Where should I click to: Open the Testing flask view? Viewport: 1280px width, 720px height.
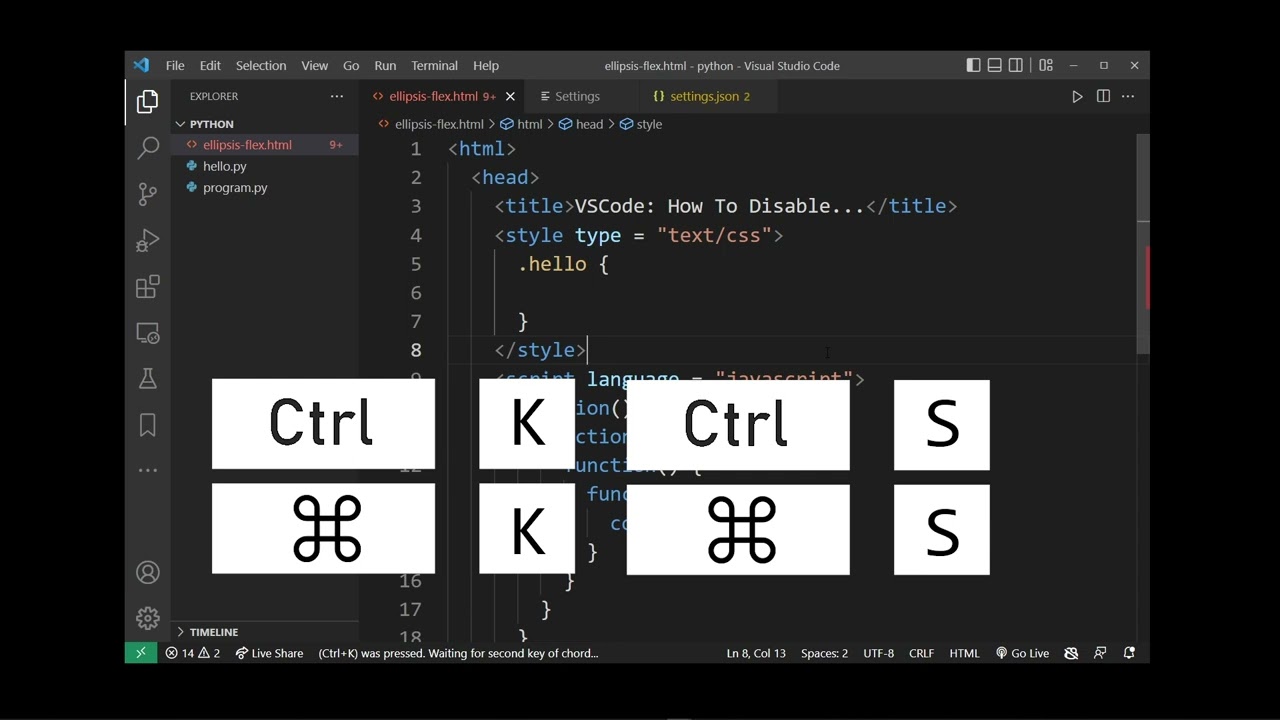point(148,379)
